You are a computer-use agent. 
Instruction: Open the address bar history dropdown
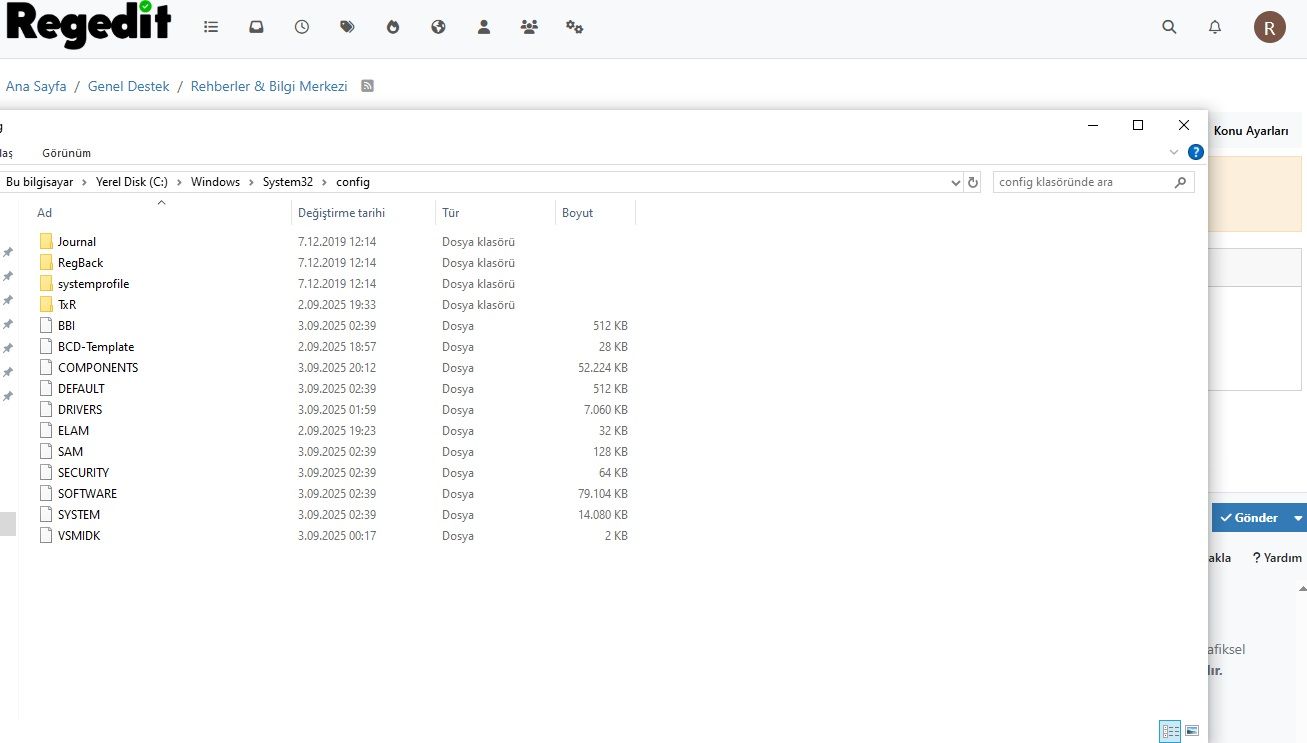957,182
